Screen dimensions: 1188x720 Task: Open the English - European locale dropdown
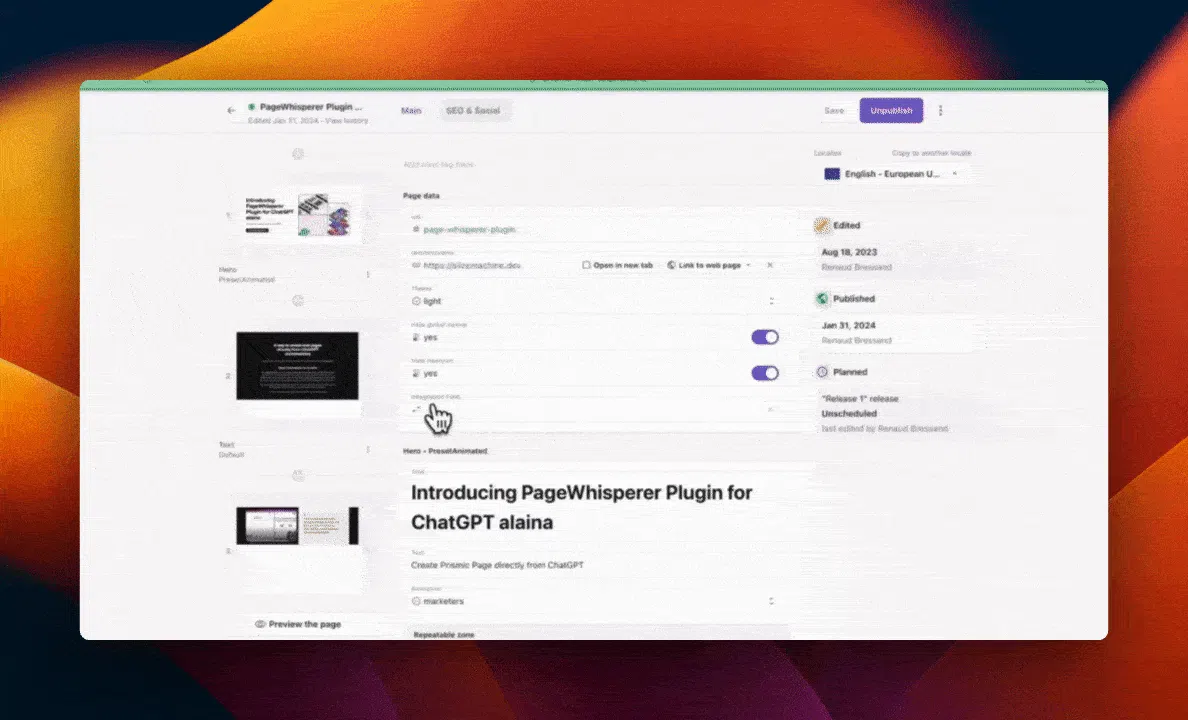pos(890,173)
